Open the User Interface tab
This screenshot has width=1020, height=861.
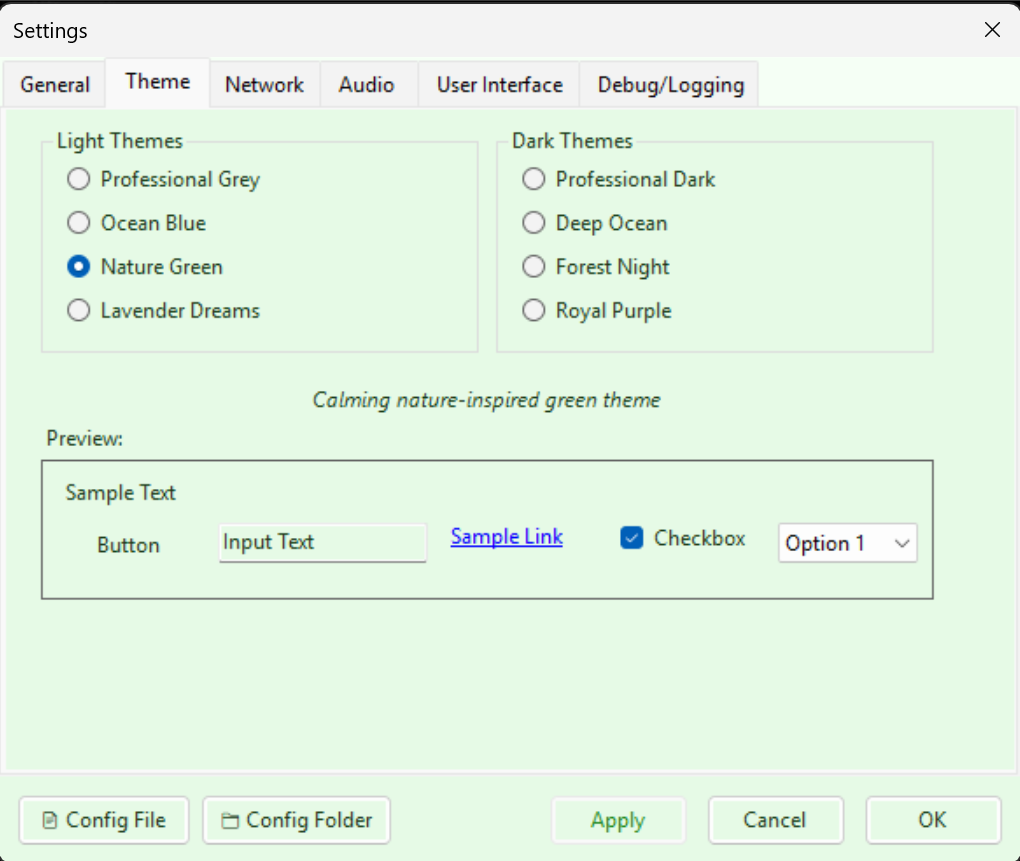498,85
